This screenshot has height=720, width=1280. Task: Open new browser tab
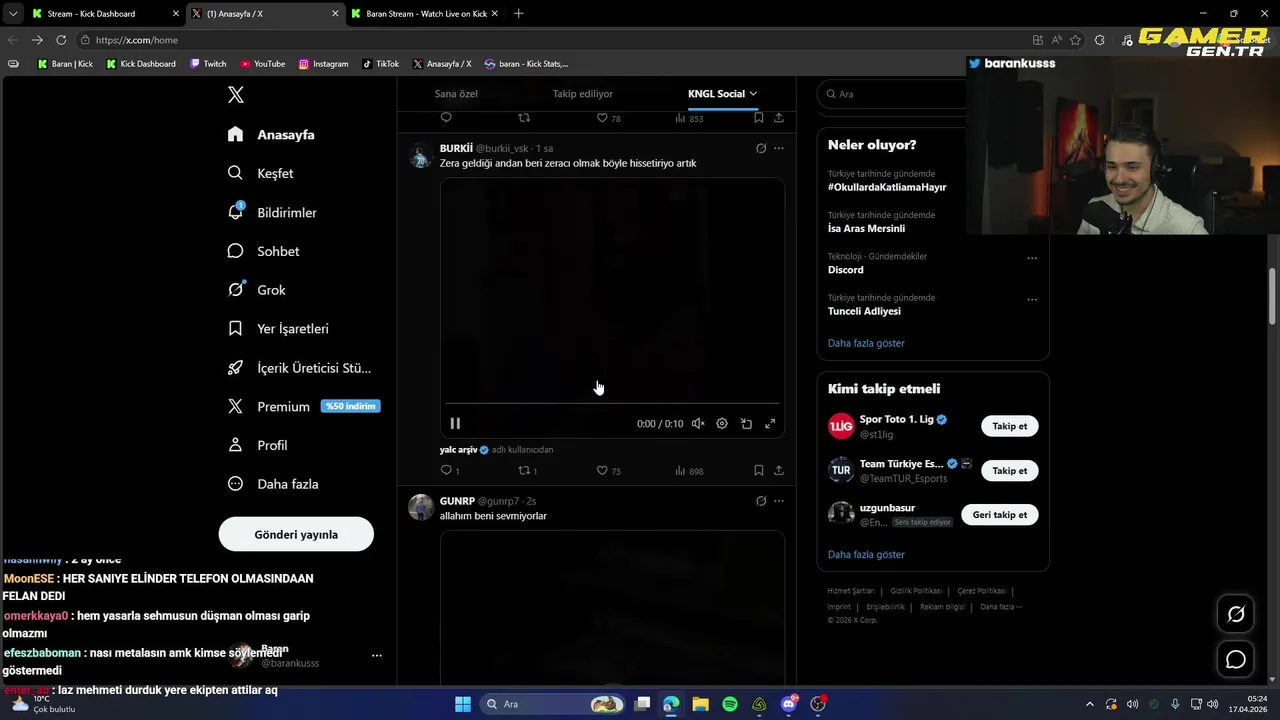point(518,14)
